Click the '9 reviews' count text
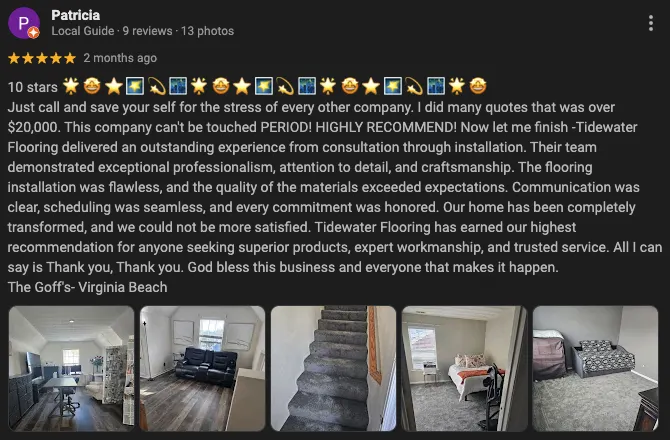This screenshot has width=670, height=440. [147, 31]
